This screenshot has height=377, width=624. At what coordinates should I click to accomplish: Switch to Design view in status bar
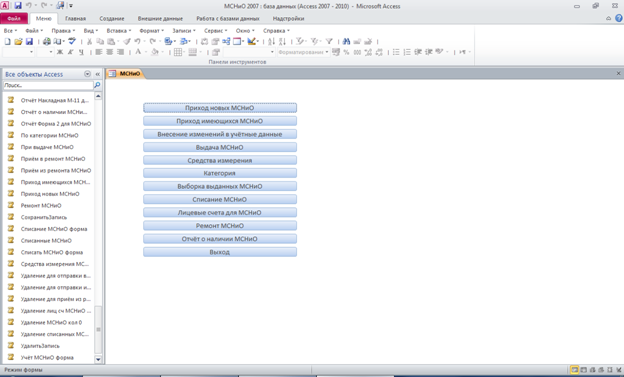(x=619, y=370)
